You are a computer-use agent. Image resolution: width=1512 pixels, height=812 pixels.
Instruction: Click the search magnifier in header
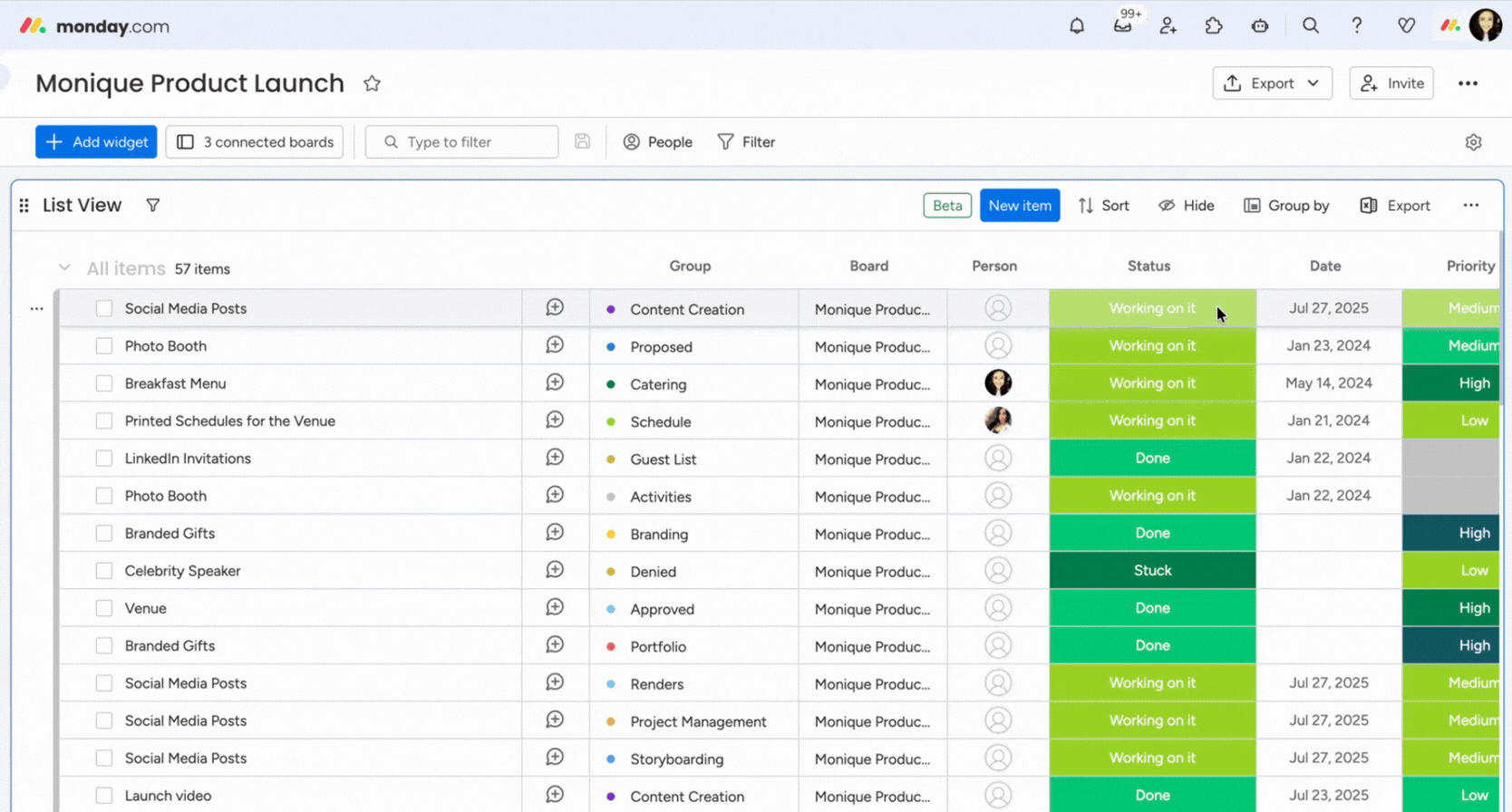[1310, 26]
